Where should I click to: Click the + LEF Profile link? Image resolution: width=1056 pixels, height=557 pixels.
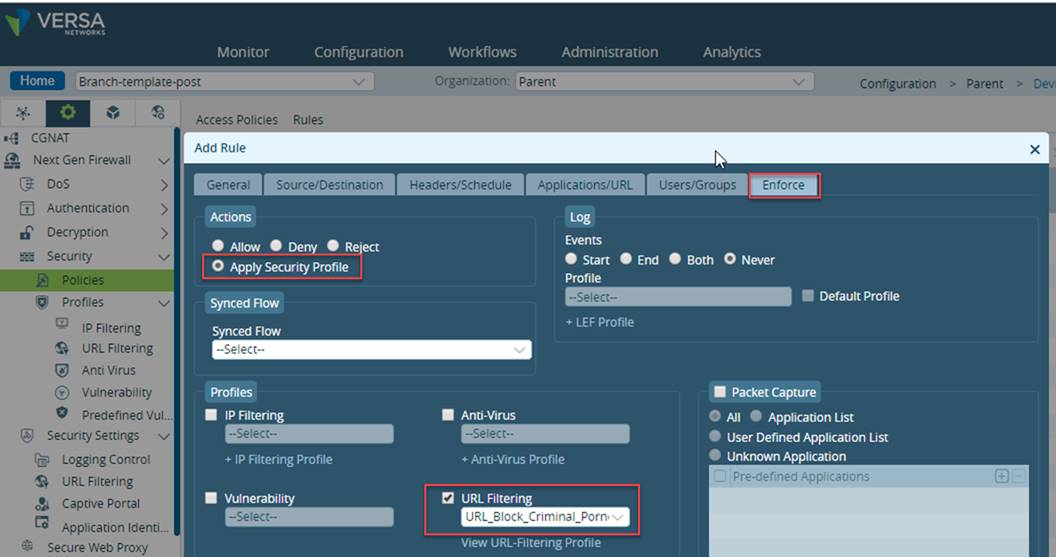(599, 322)
